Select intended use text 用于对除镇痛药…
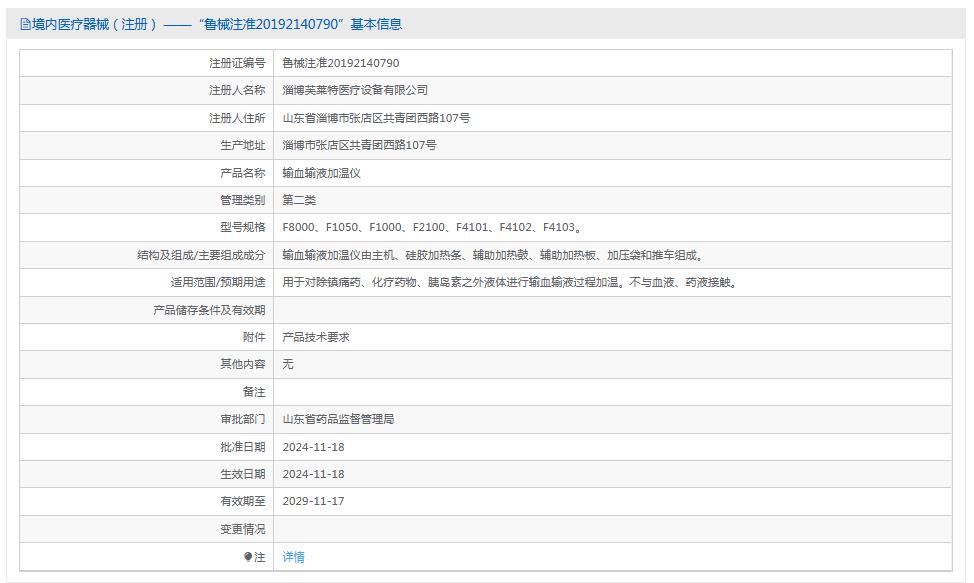 click(510, 282)
